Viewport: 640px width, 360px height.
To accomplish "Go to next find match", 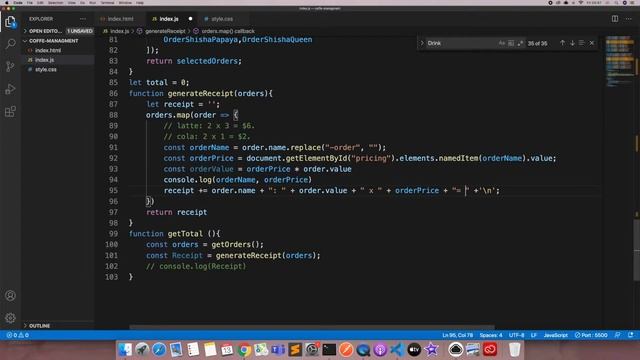I will [572, 43].
